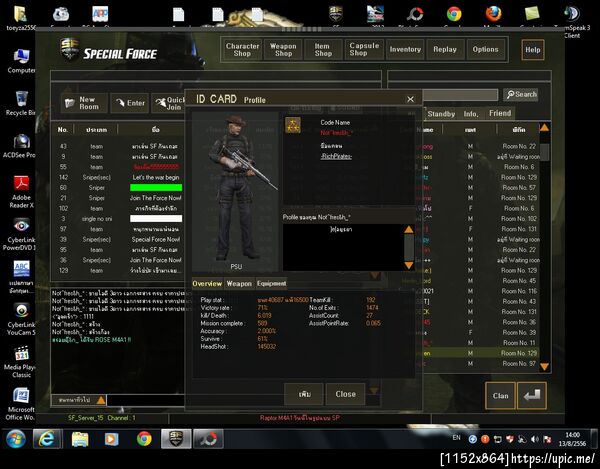The width and height of the screenshot is (600, 469).
Task: Click the return arrow icon button
Action: pos(532,396)
